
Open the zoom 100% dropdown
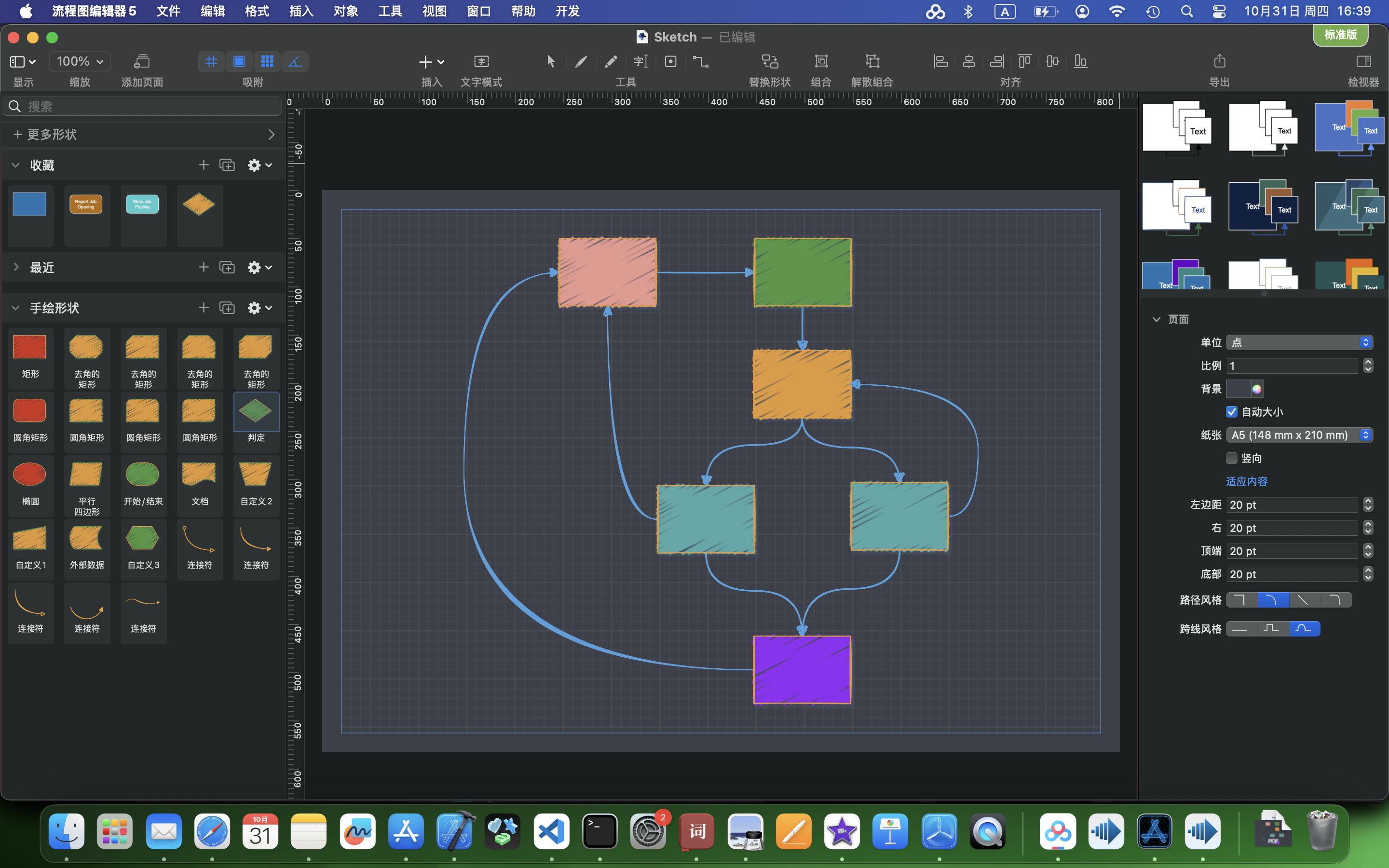click(x=80, y=61)
